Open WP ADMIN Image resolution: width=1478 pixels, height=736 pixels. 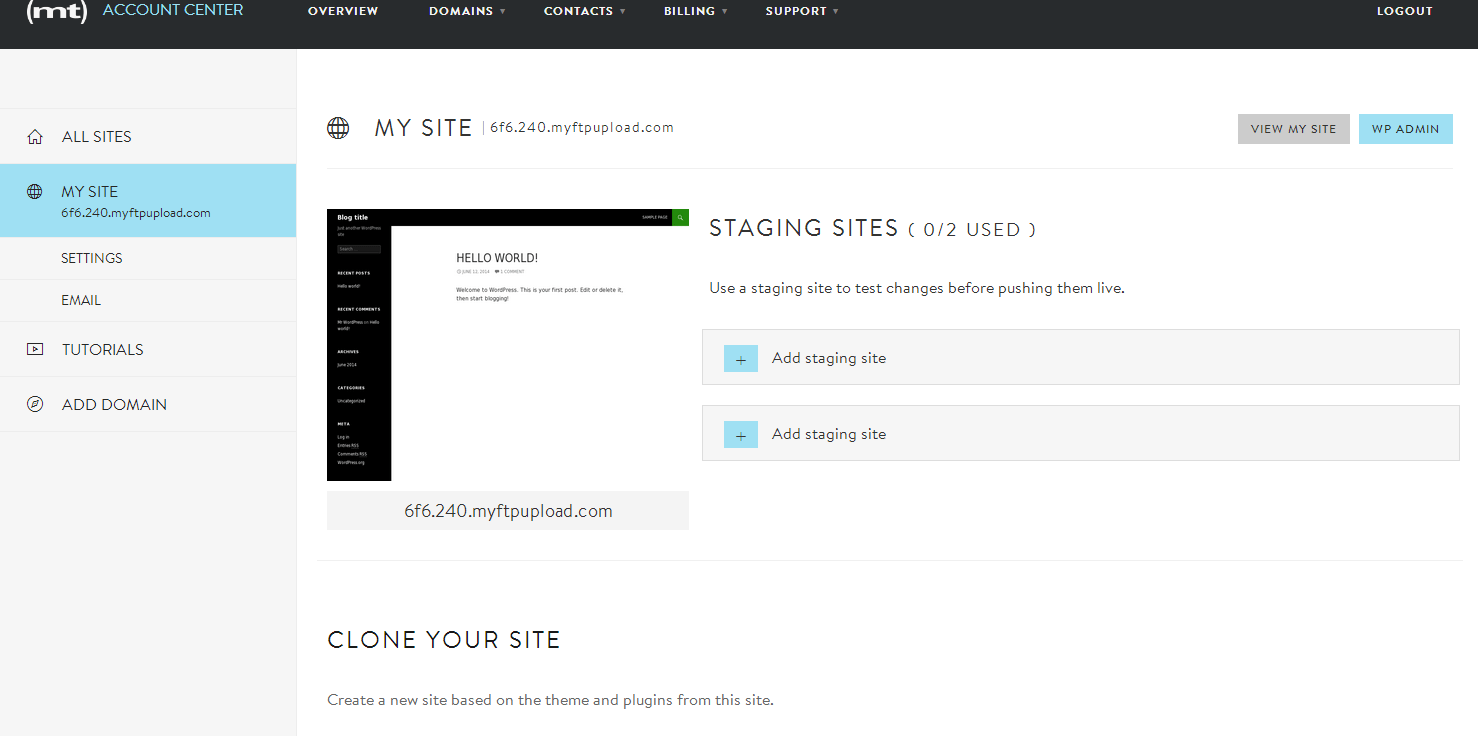pos(1405,128)
